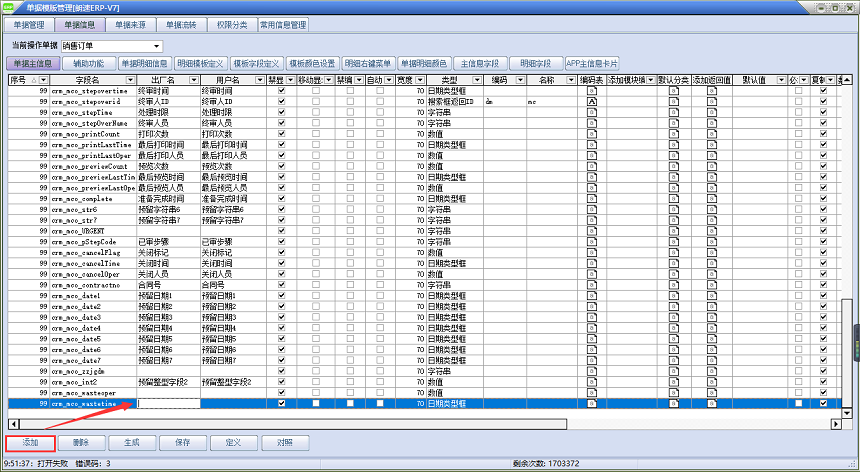Open 模板颜色设置 button
Screen dimensions: 860x472
[312, 64]
